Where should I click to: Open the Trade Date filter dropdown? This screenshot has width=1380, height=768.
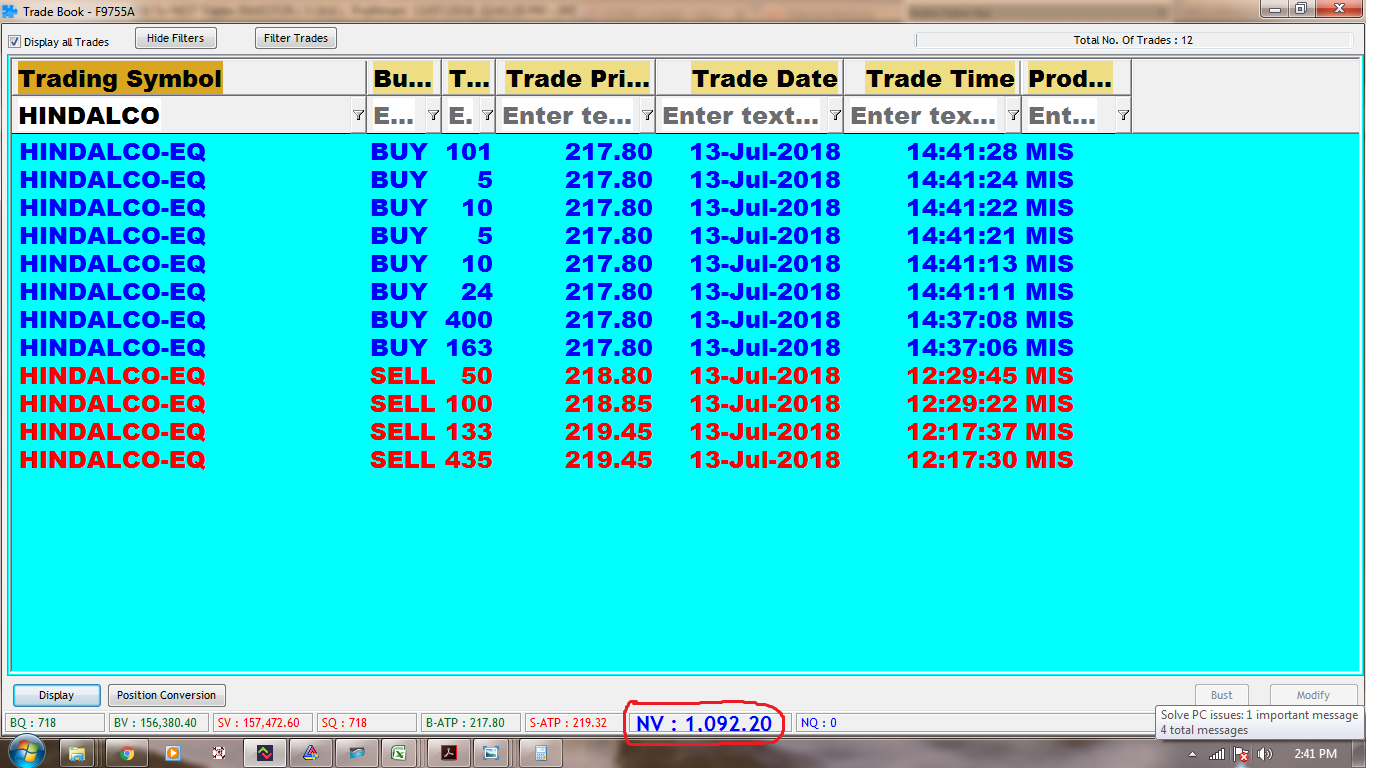coord(835,116)
